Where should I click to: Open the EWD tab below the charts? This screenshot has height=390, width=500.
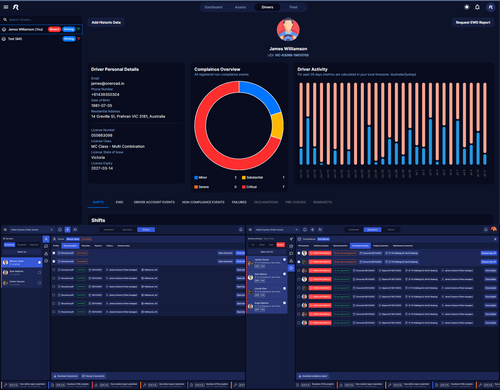click(x=119, y=202)
